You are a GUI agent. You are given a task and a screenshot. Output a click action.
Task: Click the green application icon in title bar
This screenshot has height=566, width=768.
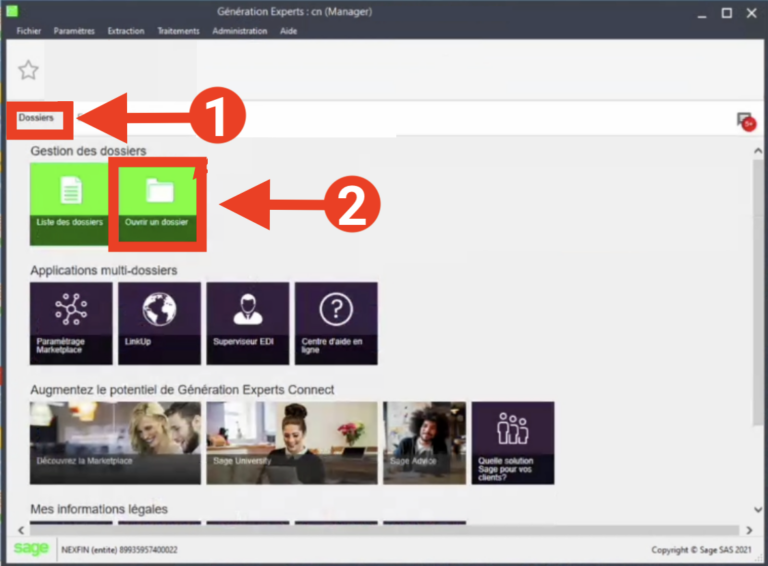[x=12, y=11]
